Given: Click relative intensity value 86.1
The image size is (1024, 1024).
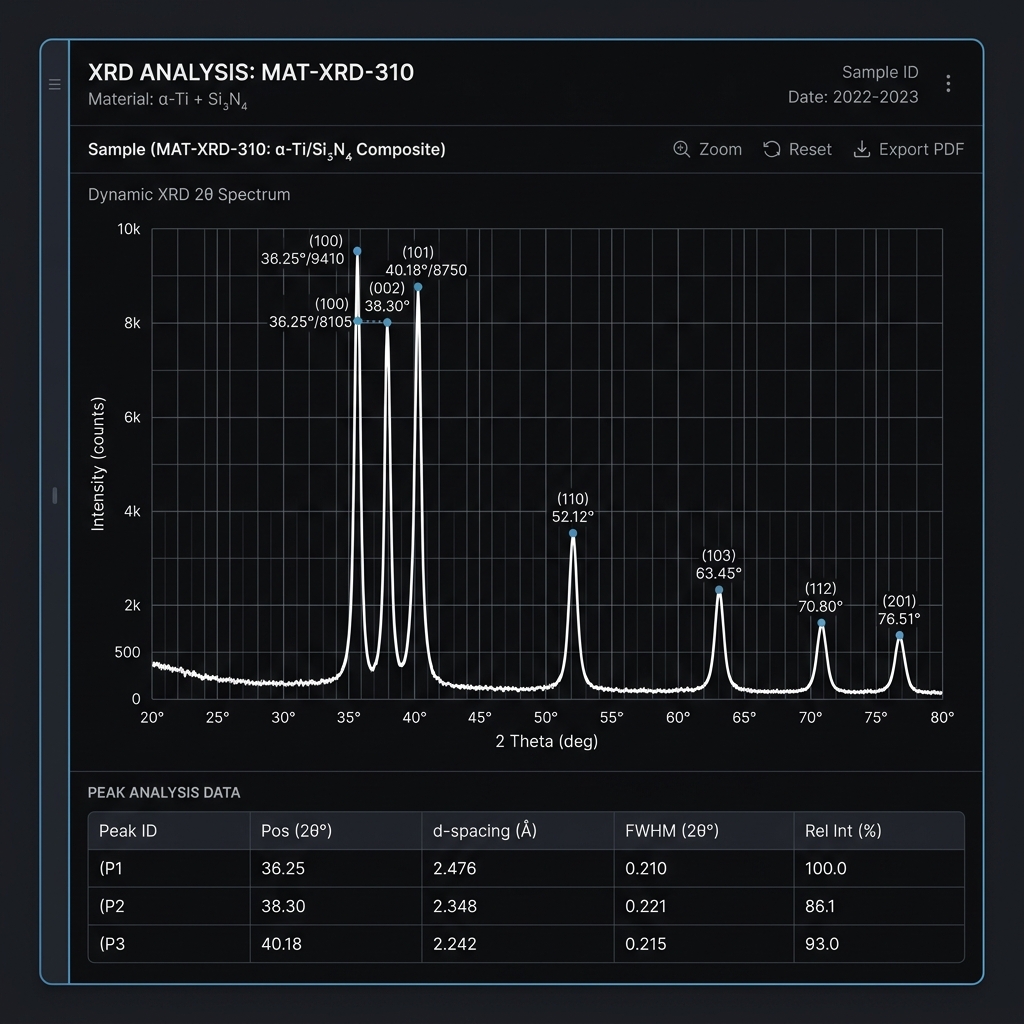Looking at the screenshot, I should pyautogui.click(x=820, y=906).
